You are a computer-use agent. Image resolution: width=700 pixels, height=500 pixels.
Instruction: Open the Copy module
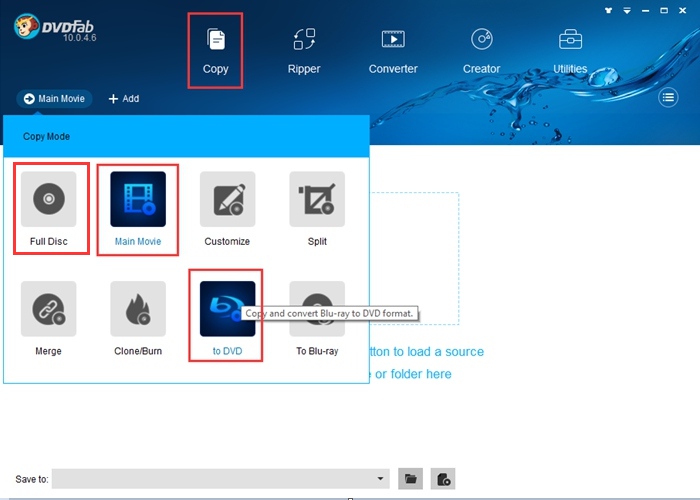(x=216, y=51)
